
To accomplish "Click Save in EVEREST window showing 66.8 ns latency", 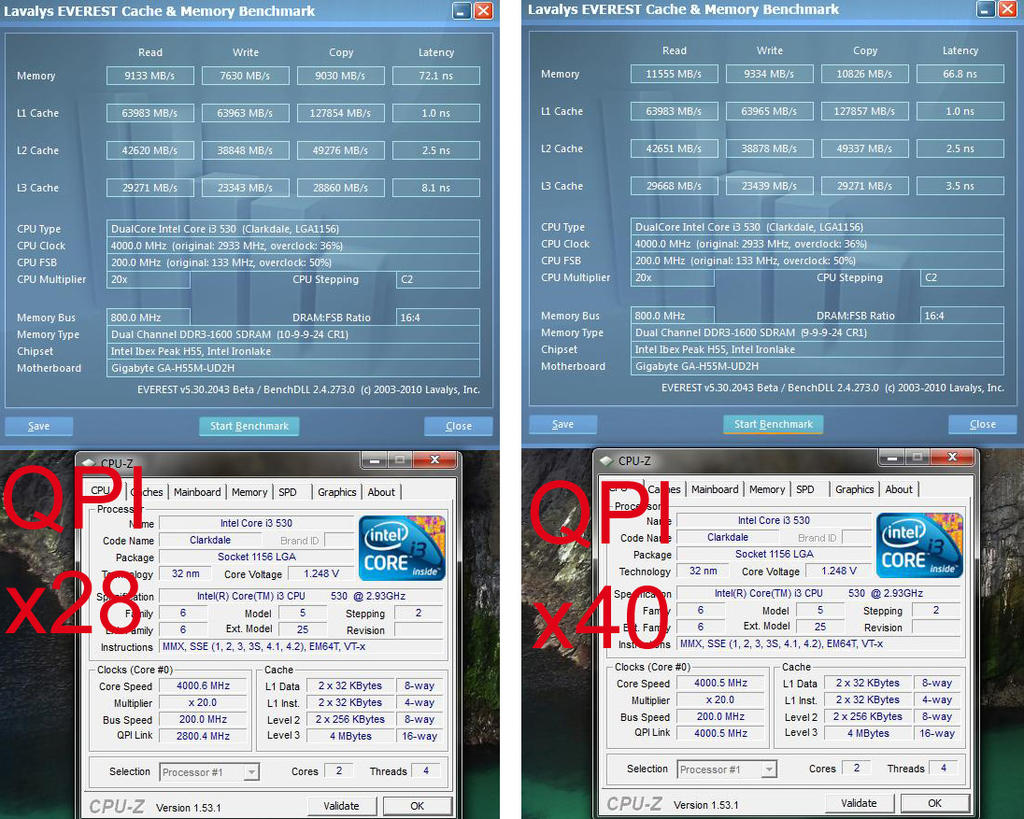I will (563, 424).
